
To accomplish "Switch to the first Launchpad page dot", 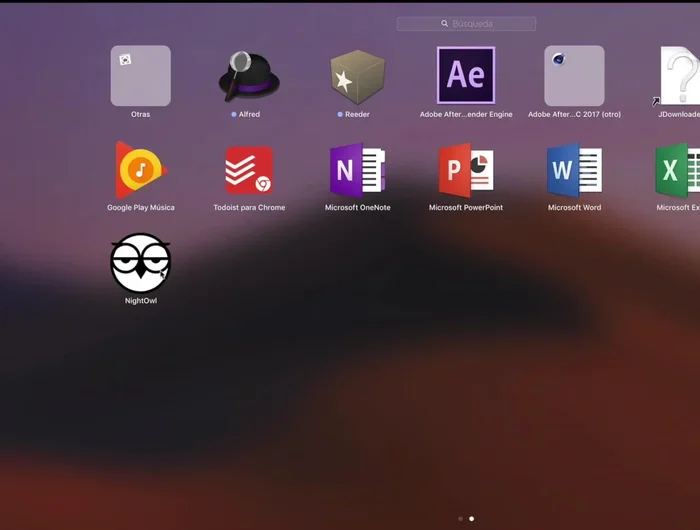I will 460,518.
